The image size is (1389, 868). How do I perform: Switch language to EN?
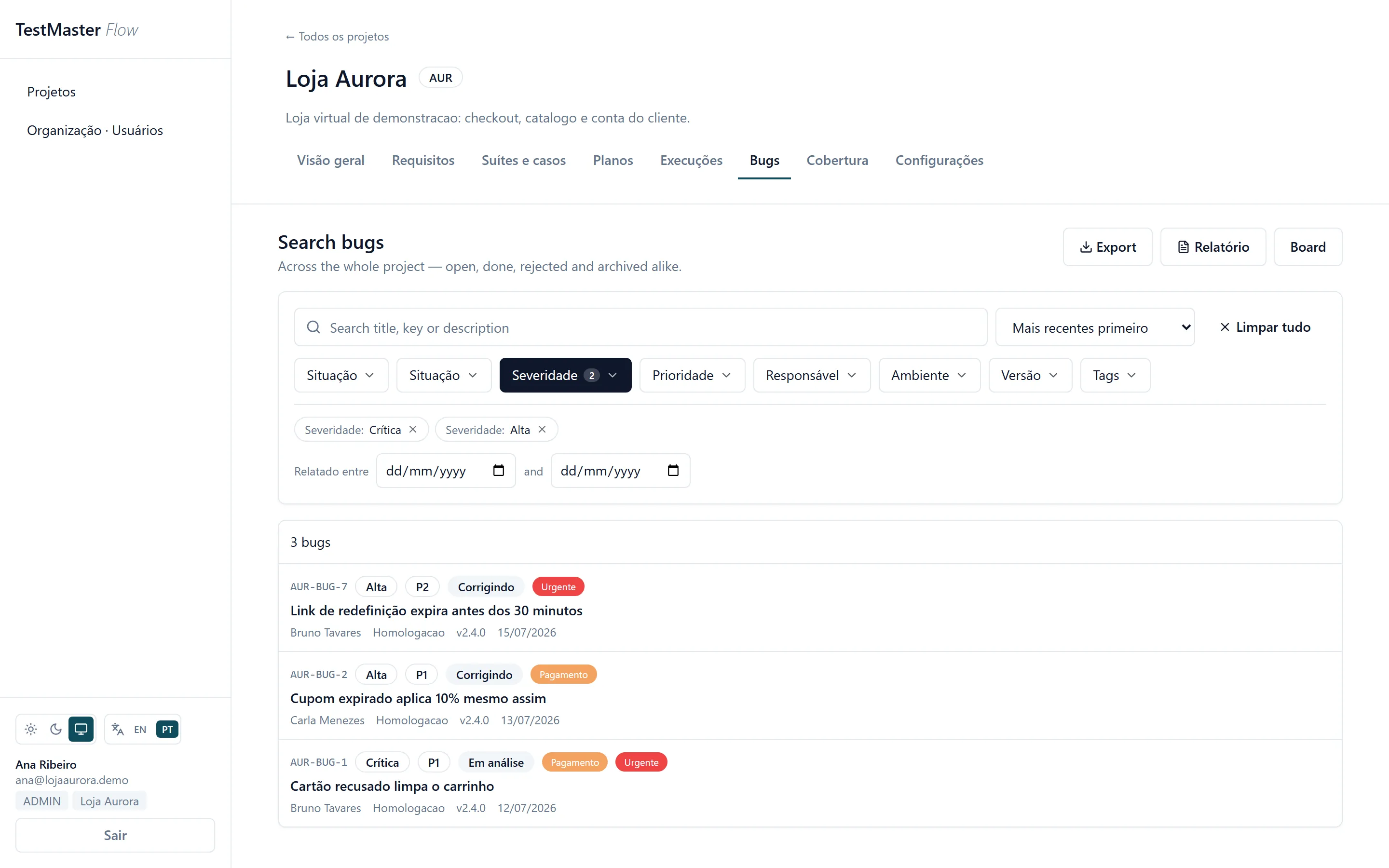tap(140, 729)
